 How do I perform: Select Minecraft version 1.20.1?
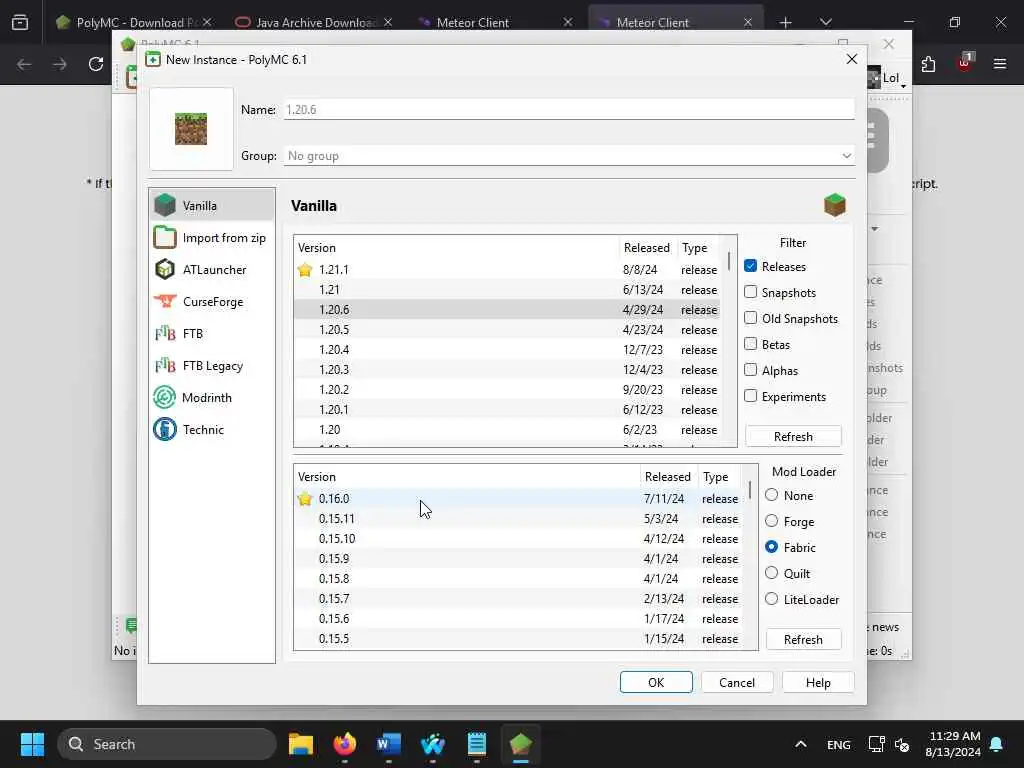point(507,410)
